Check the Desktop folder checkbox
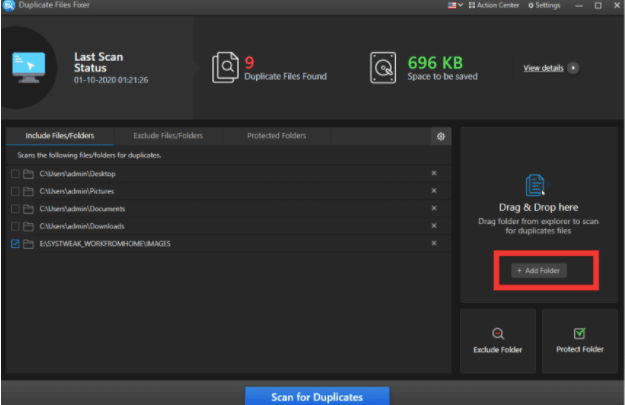625x405 pixels. (x=15, y=174)
